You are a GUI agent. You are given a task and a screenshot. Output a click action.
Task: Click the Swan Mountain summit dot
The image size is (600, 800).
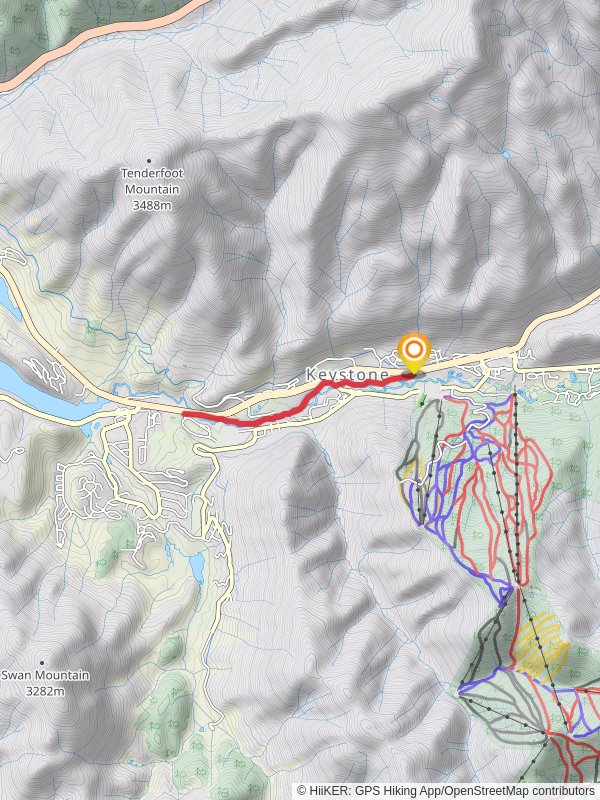(42, 663)
